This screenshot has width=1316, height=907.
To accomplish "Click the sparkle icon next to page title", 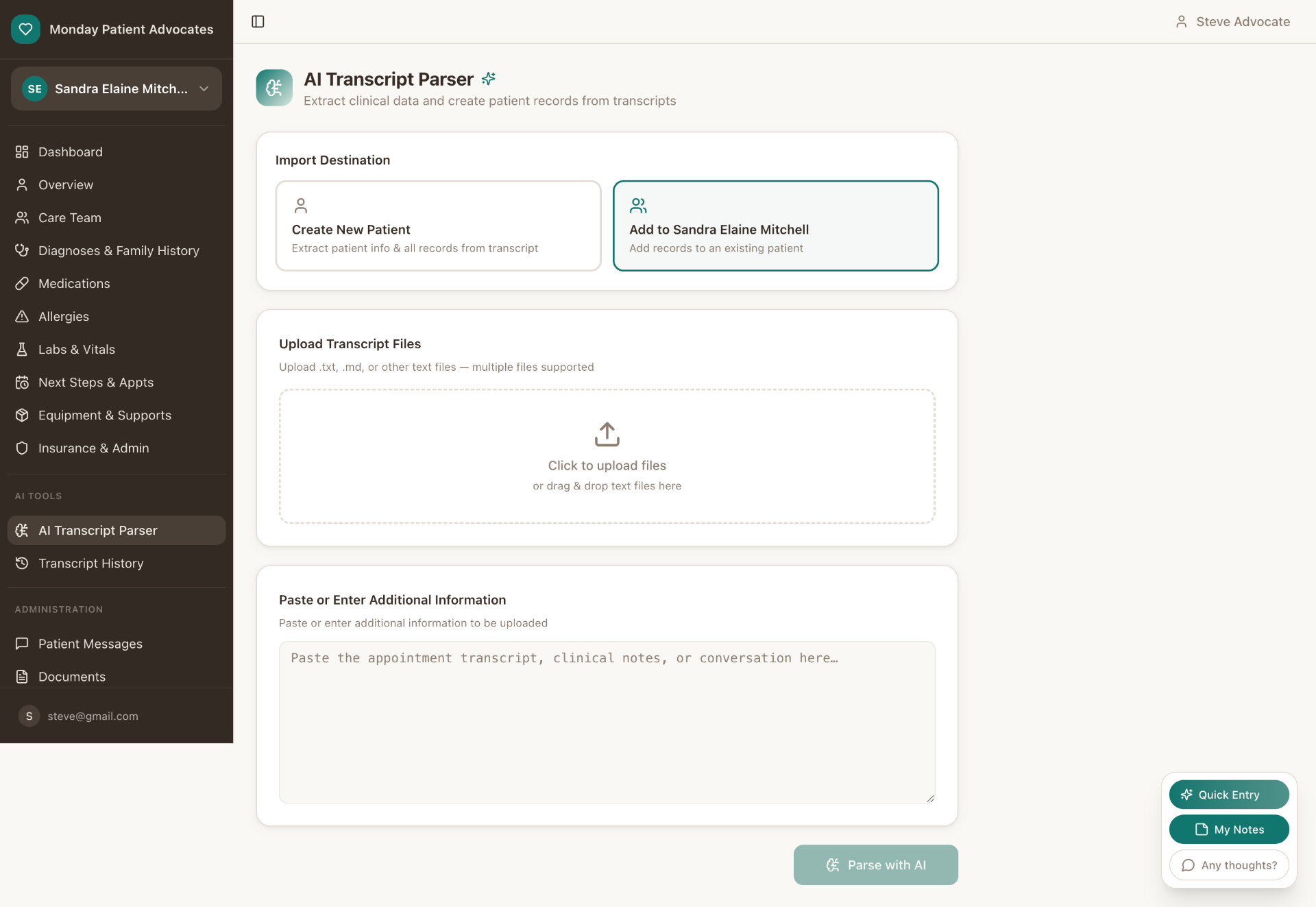I will 488,79.
